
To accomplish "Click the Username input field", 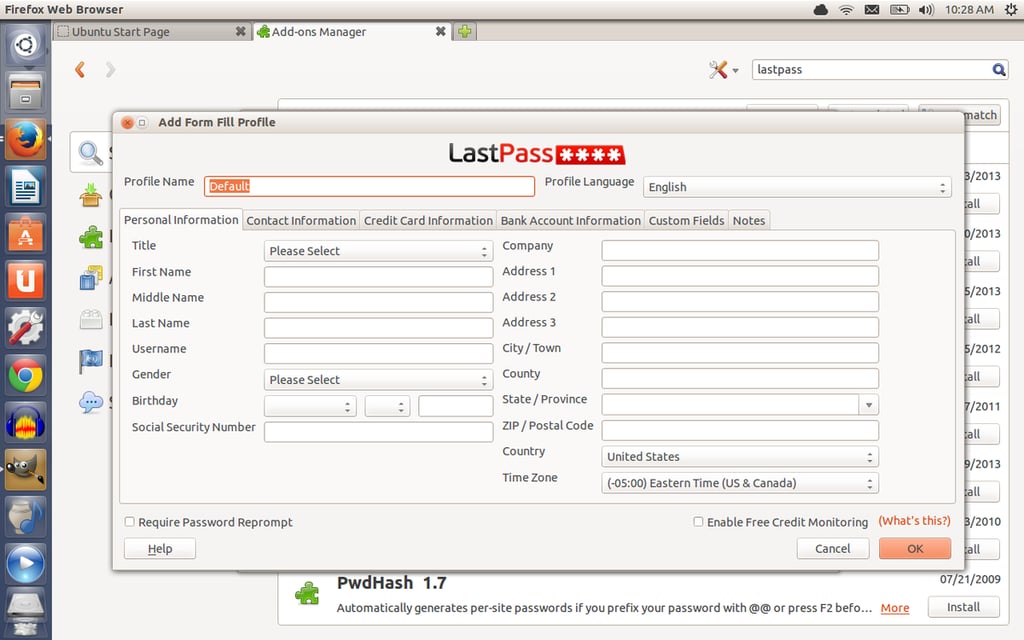I will pyautogui.click(x=378, y=353).
